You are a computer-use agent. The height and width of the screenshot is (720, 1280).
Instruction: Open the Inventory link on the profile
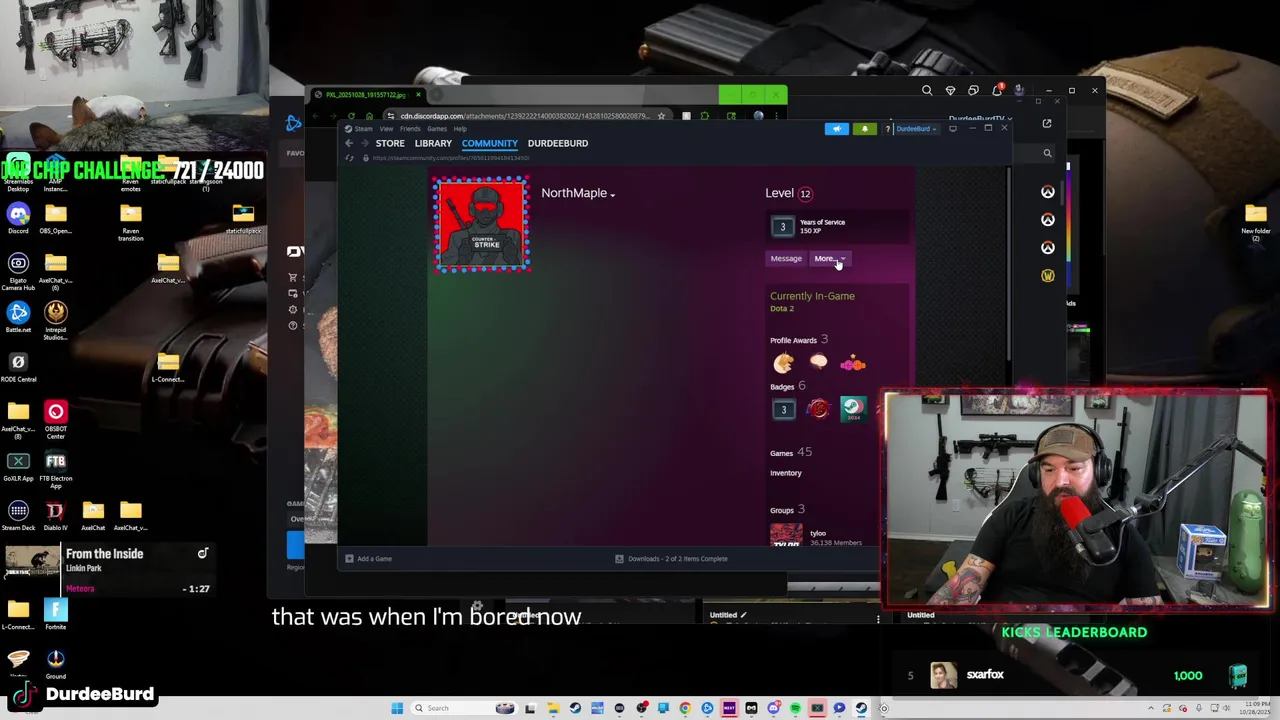click(x=786, y=473)
